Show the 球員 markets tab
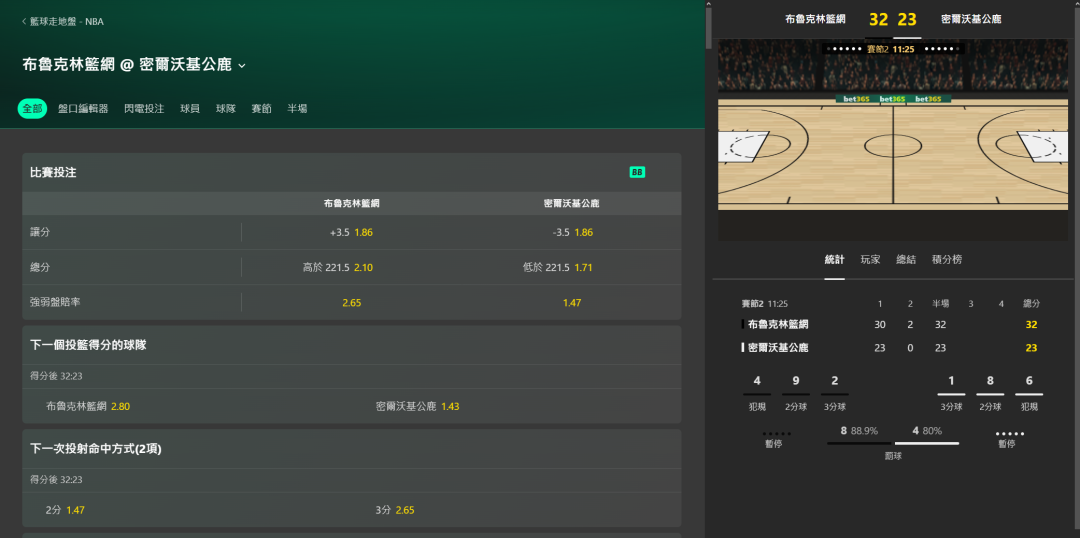Screen dimensions: 1080x538 click(x=190, y=108)
